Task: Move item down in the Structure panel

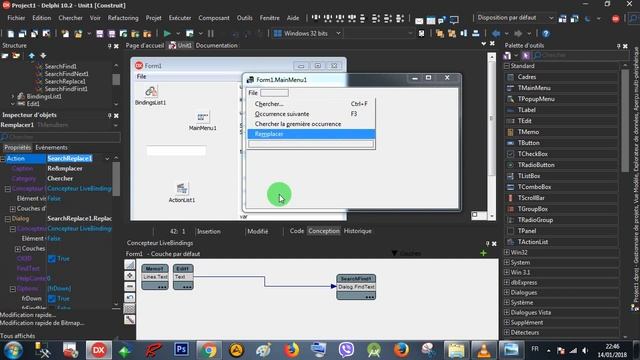Action: (43, 56)
